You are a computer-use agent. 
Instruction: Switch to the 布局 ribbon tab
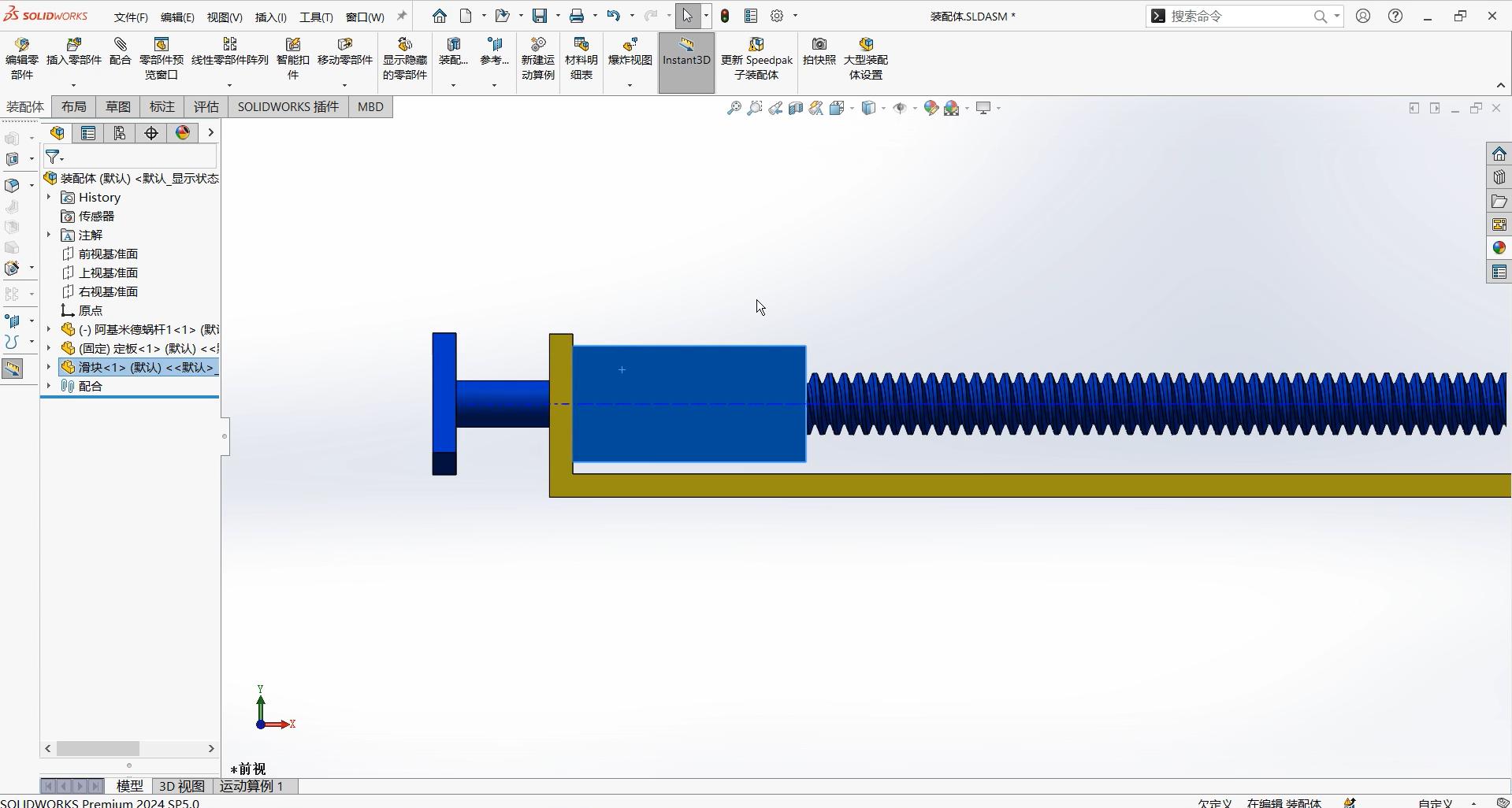(x=74, y=107)
